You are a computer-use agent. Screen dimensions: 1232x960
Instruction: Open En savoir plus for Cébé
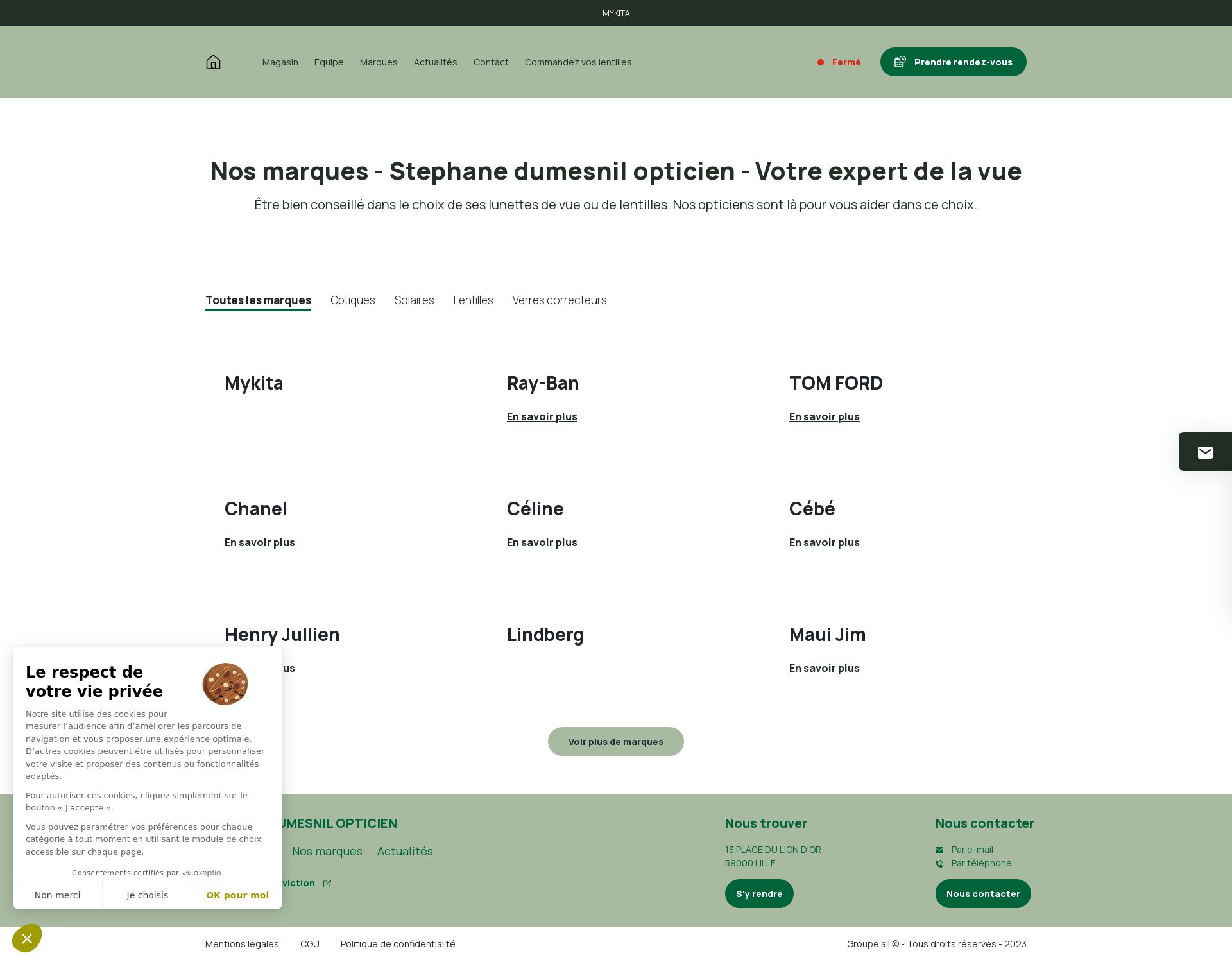click(x=825, y=543)
